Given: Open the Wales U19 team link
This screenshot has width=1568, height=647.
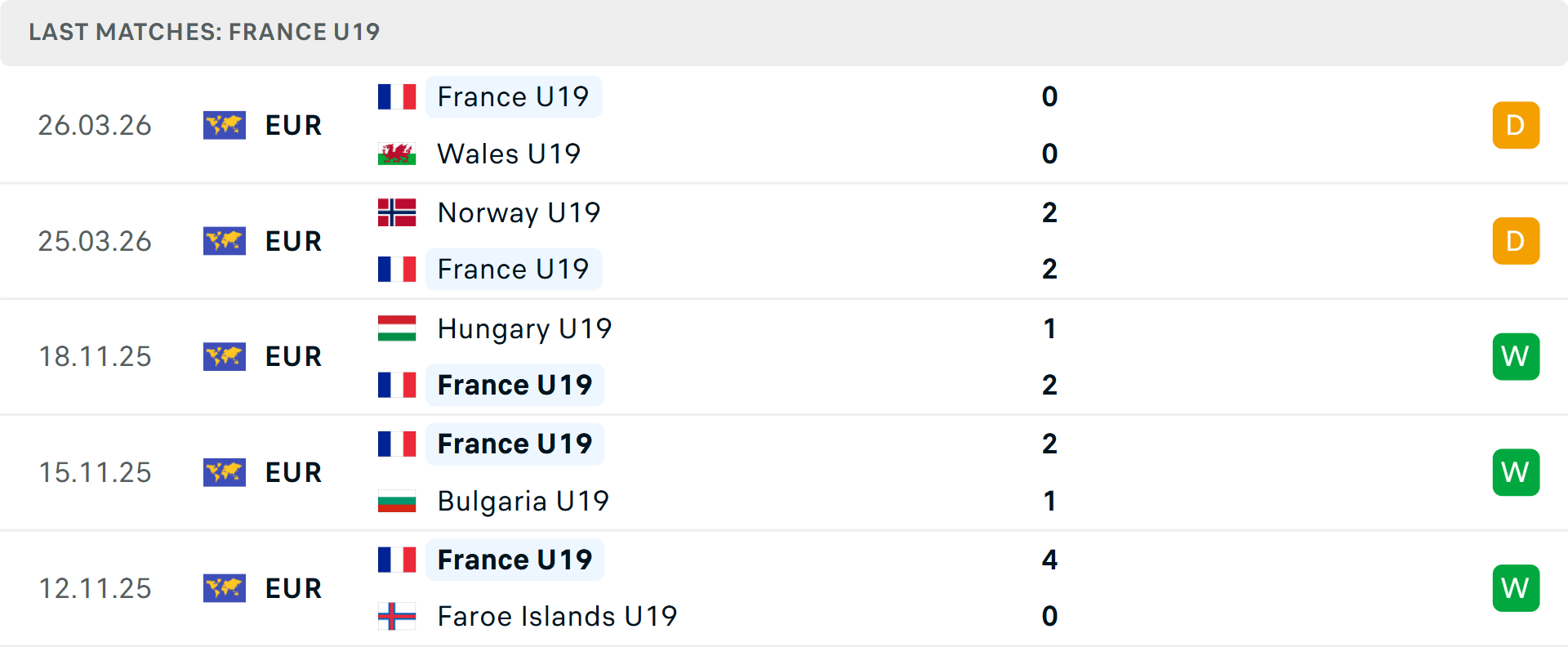Looking at the screenshot, I should [509, 154].
